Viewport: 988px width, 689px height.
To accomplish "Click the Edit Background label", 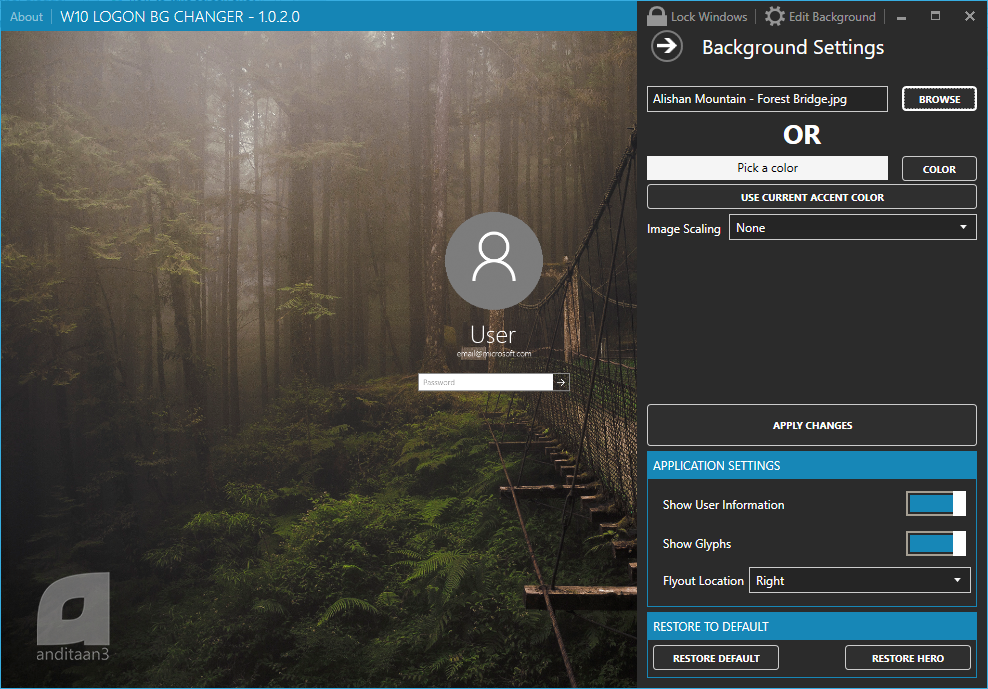I will point(832,17).
